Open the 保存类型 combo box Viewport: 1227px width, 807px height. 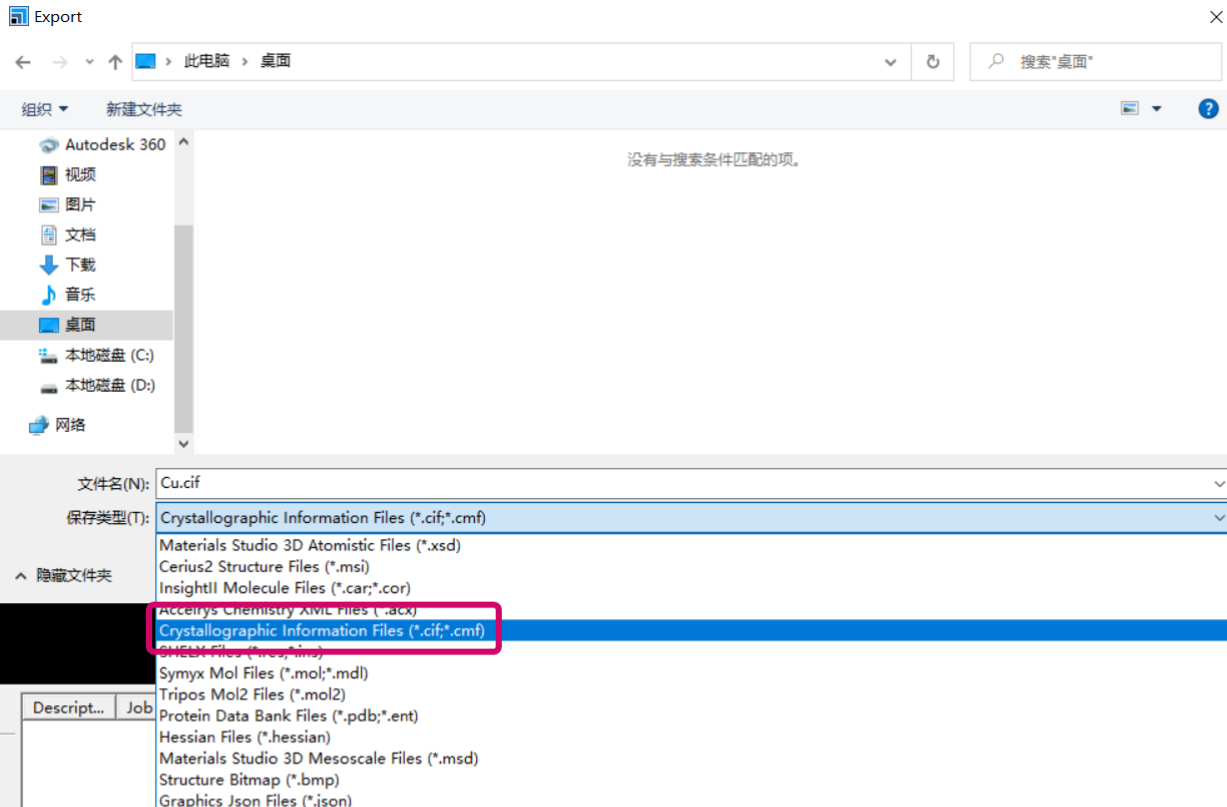click(x=692, y=518)
